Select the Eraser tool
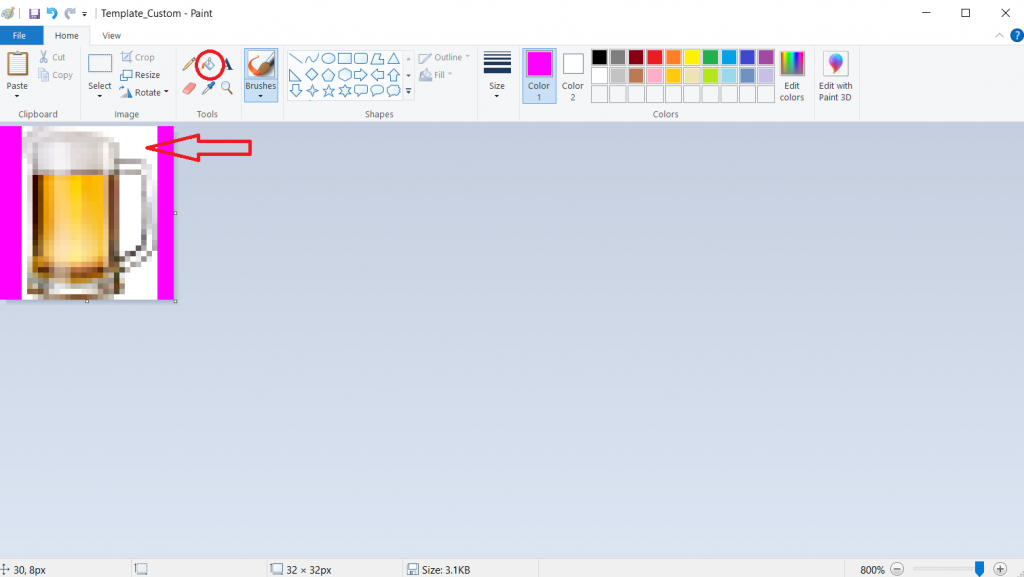Image resolution: width=1024 pixels, height=577 pixels. (189, 88)
